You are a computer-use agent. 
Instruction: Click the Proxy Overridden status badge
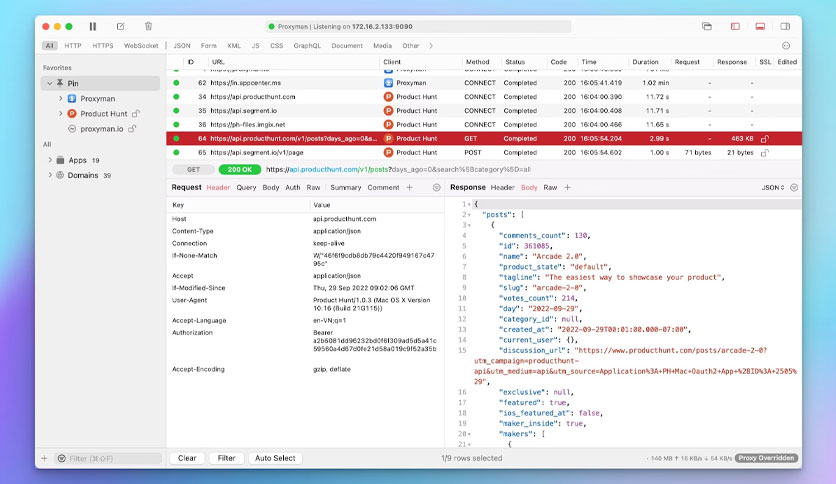pyautogui.click(x=767, y=458)
